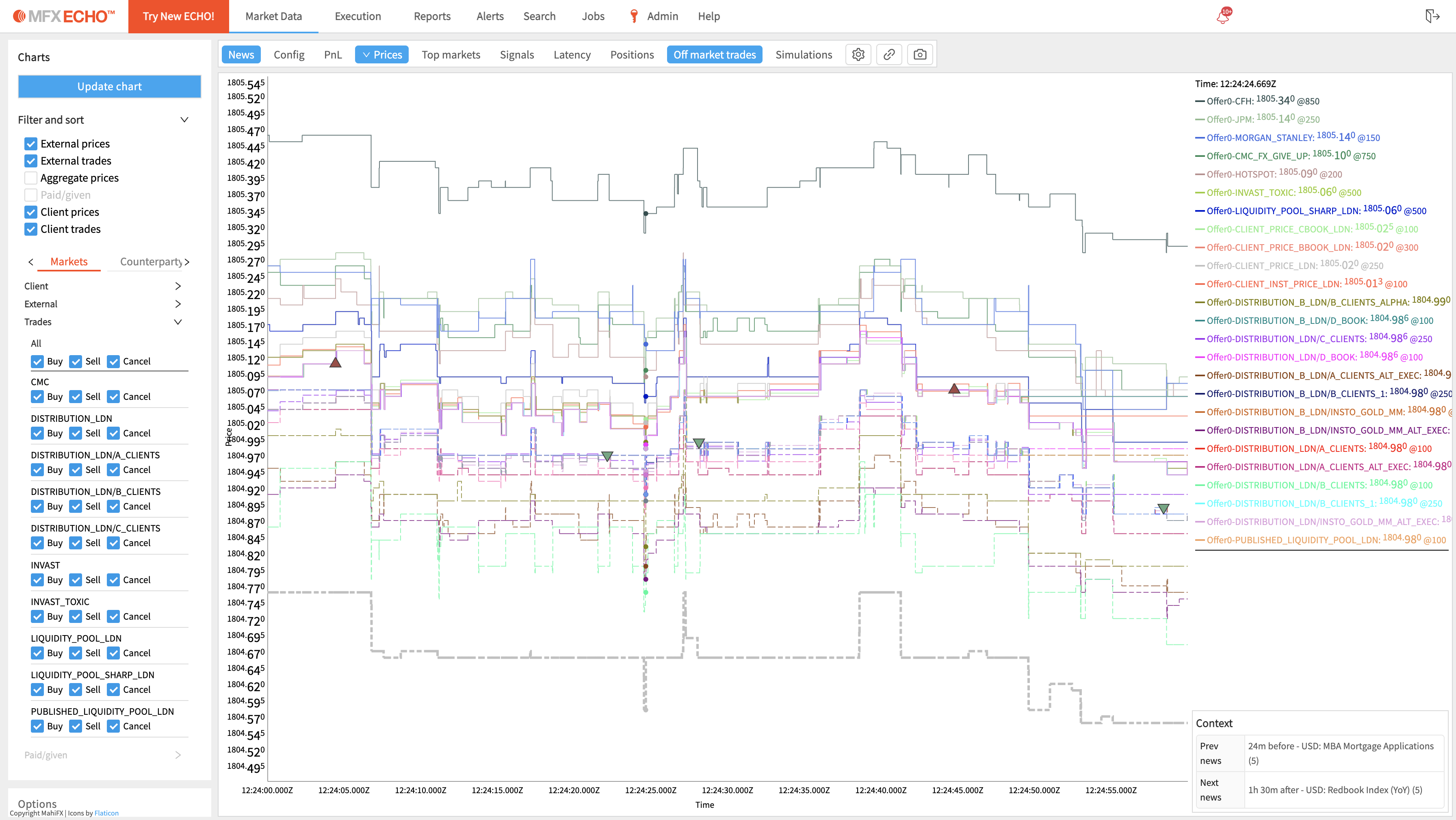
Task: Click the MFX ECHO logo
Action: (64, 16)
